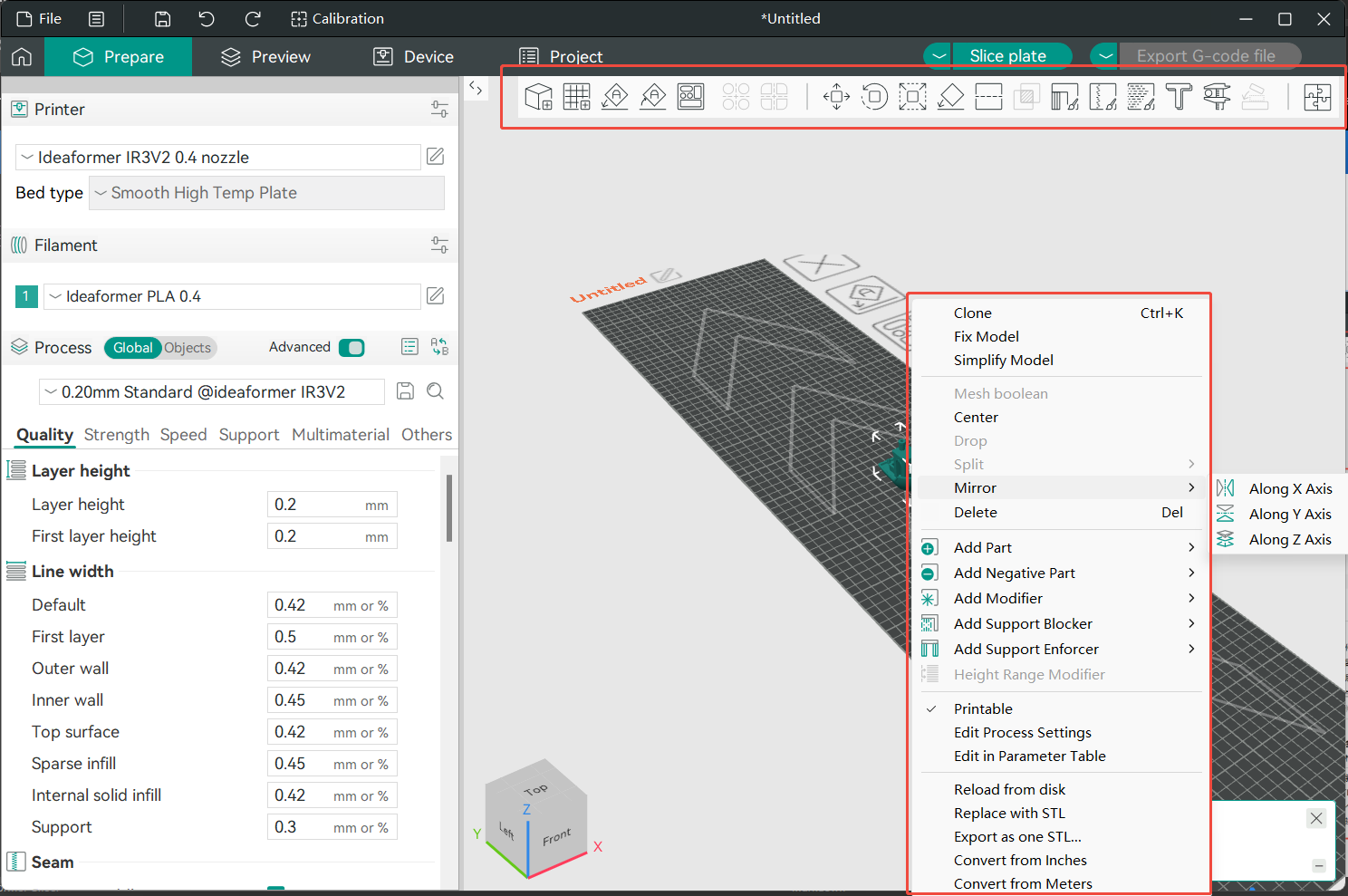Select the Text shape tool
This screenshot has width=1348, height=896.
[1179, 96]
